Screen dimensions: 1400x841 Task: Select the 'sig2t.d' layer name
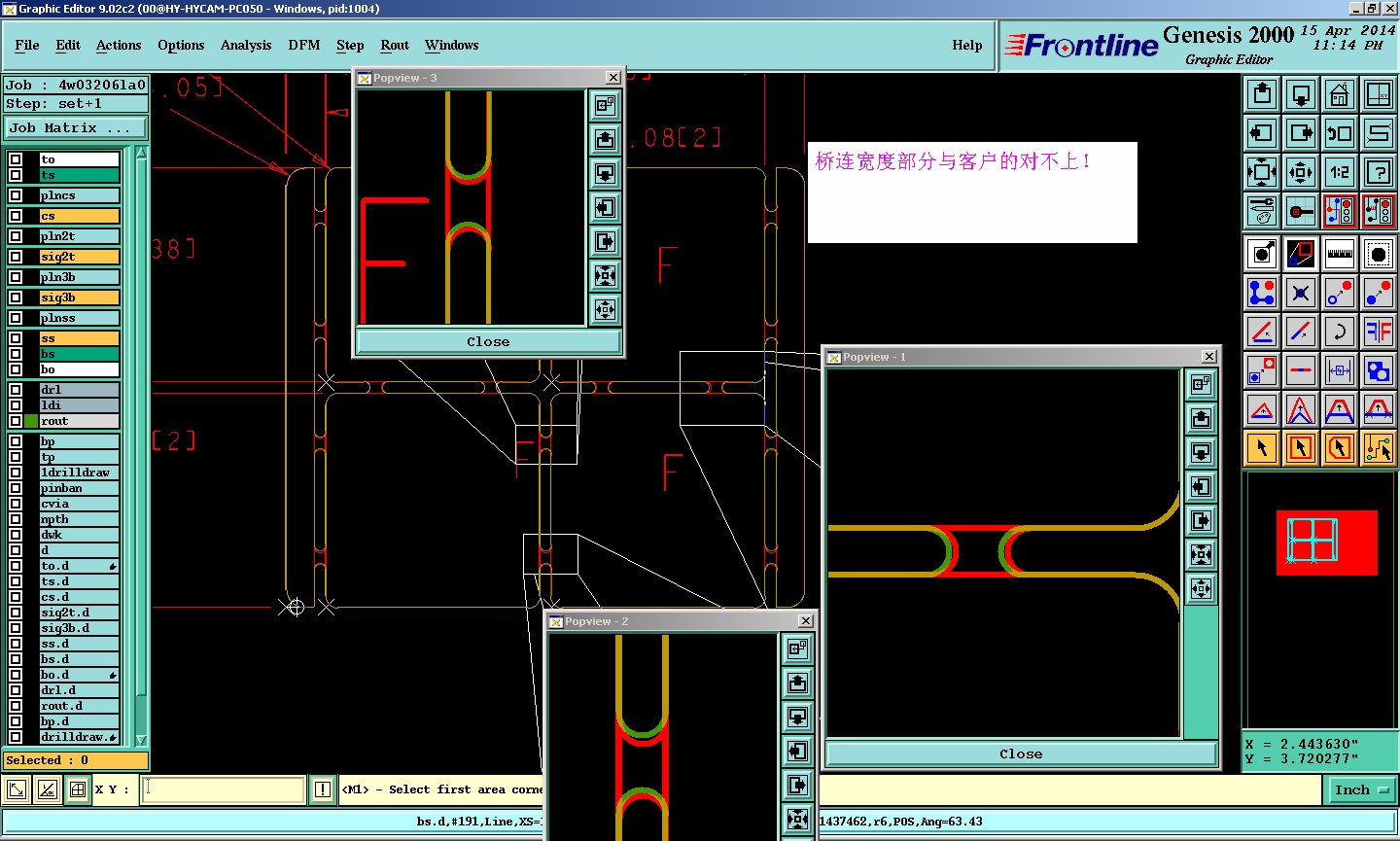point(80,613)
